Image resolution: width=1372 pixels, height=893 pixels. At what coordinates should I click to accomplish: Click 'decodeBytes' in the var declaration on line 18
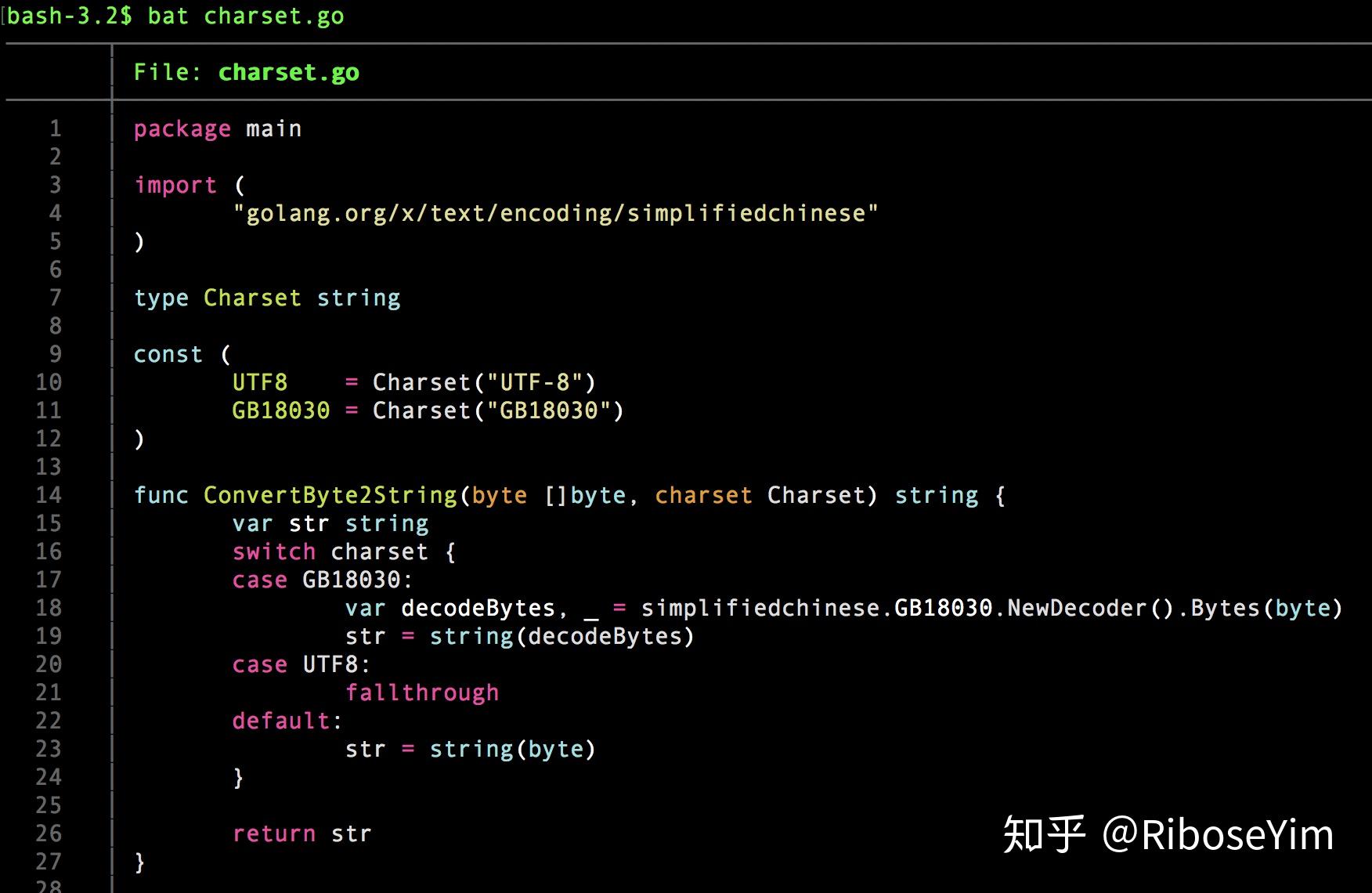pos(478,609)
